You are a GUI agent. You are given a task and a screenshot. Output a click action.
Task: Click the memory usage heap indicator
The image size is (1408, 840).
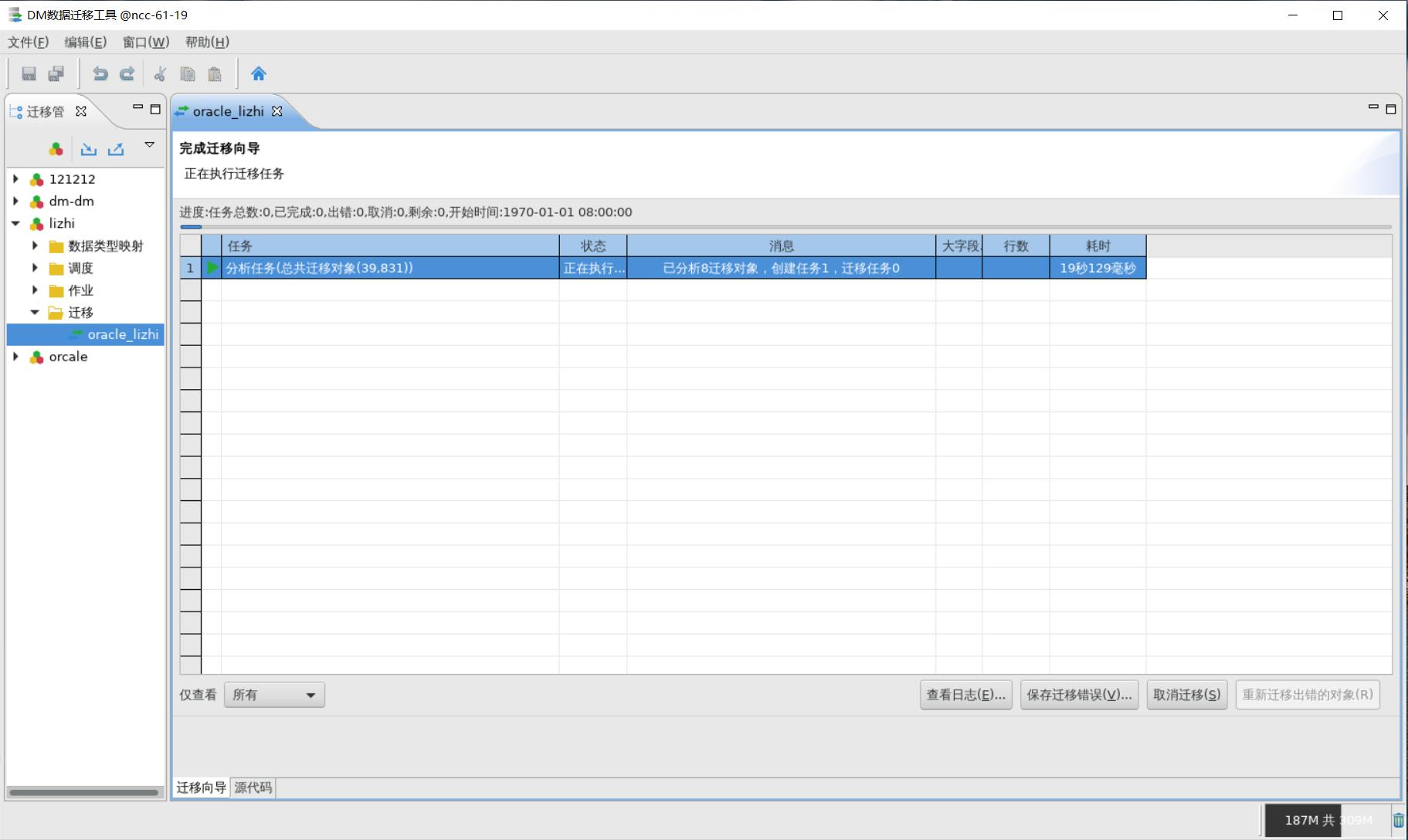pyautogui.click(x=1328, y=820)
